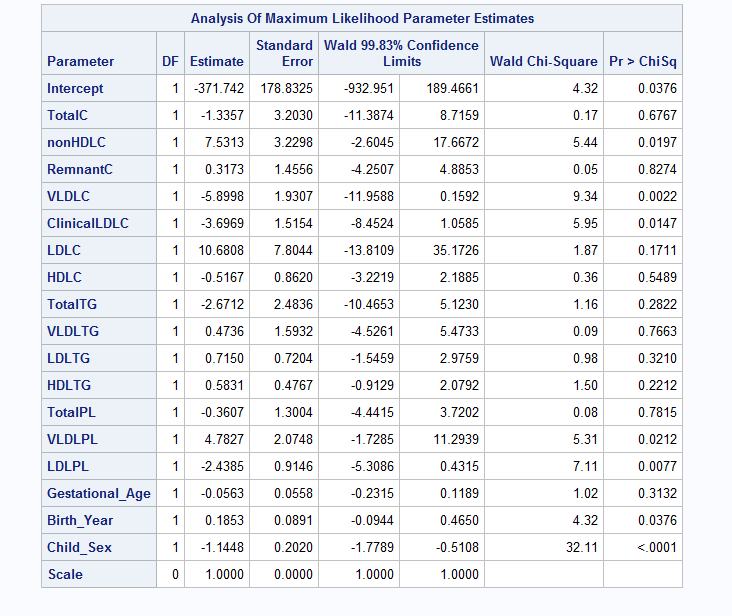Select the Intercept estimate value -371.742
This screenshot has height=616, width=732.
[x=217, y=88]
